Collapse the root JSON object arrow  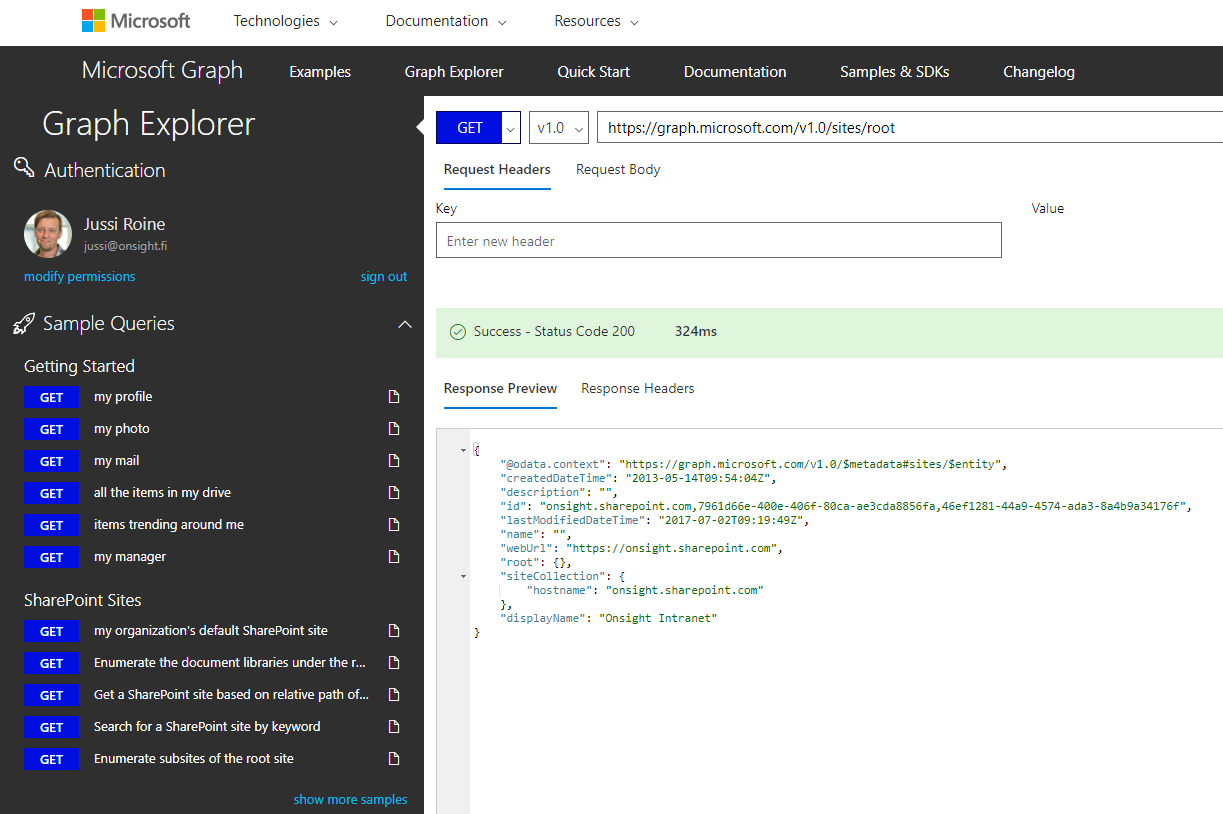[x=463, y=450]
